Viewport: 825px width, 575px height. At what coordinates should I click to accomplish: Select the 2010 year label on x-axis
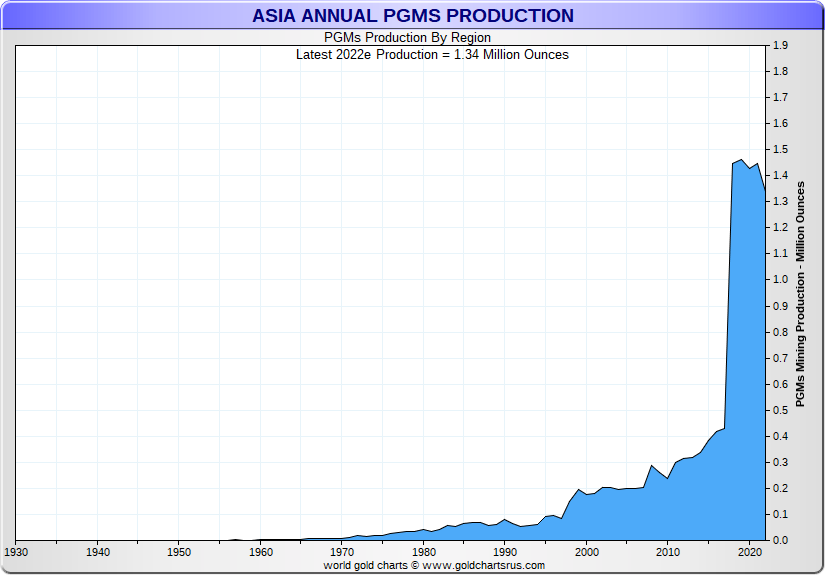click(668, 552)
